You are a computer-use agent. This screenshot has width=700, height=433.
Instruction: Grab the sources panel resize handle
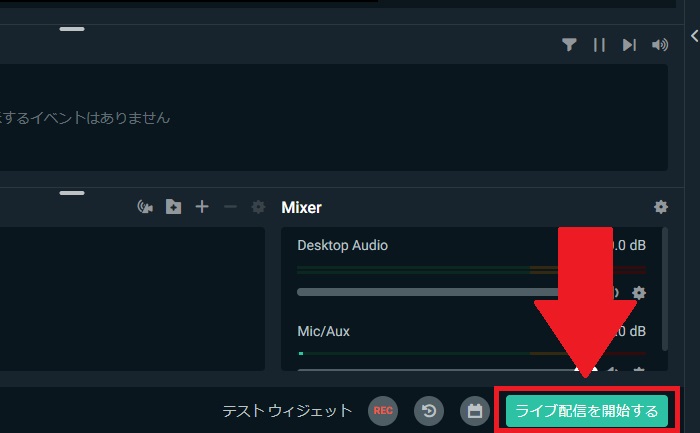[x=72, y=193]
